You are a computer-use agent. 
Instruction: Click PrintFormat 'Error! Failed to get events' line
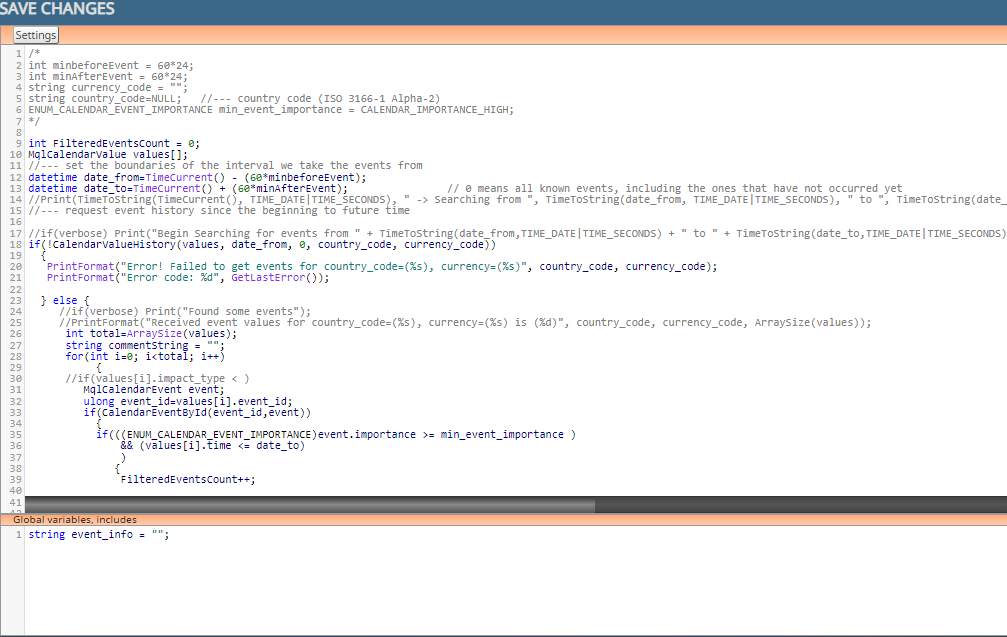pyautogui.click(x=382, y=266)
